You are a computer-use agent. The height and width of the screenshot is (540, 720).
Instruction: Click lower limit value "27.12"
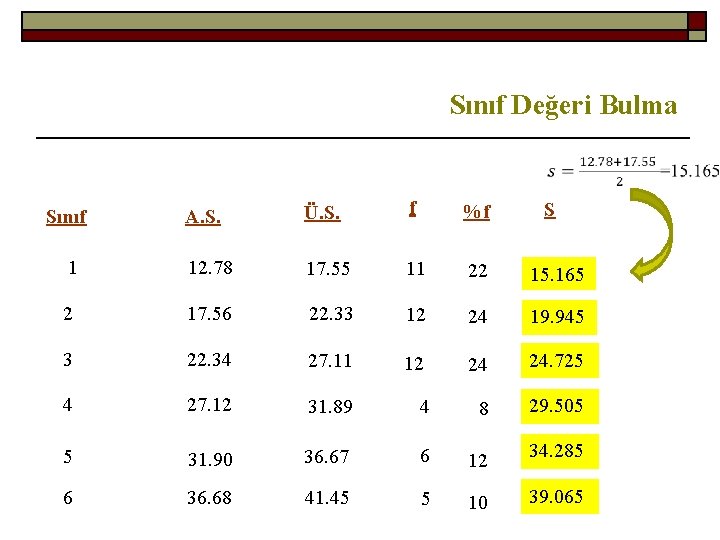[x=209, y=405]
